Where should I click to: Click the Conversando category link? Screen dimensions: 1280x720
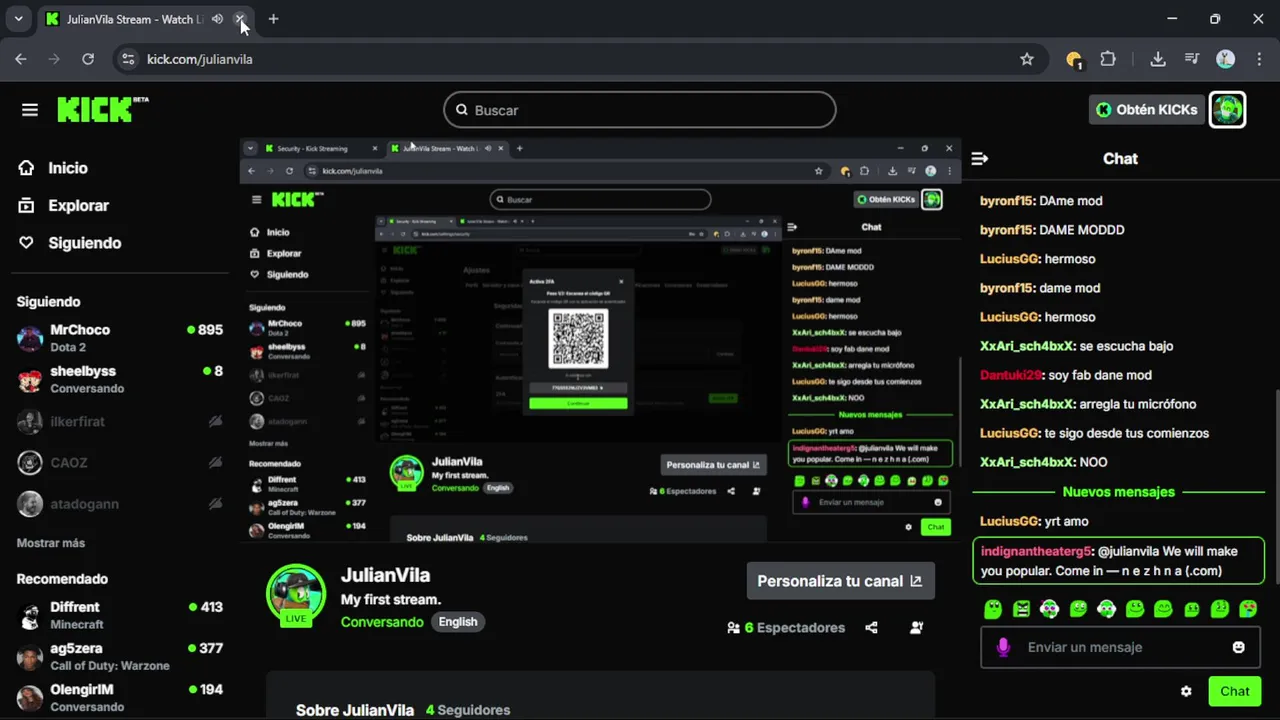coord(382,622)
